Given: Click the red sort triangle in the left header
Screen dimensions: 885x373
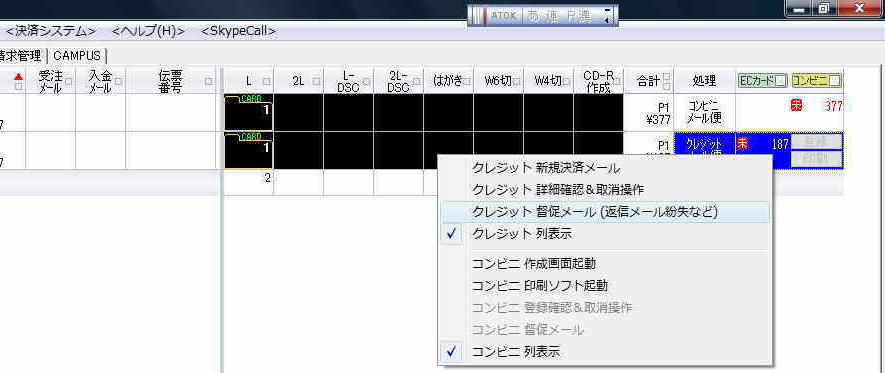Looking at the screenshot, I should [19, 76].
